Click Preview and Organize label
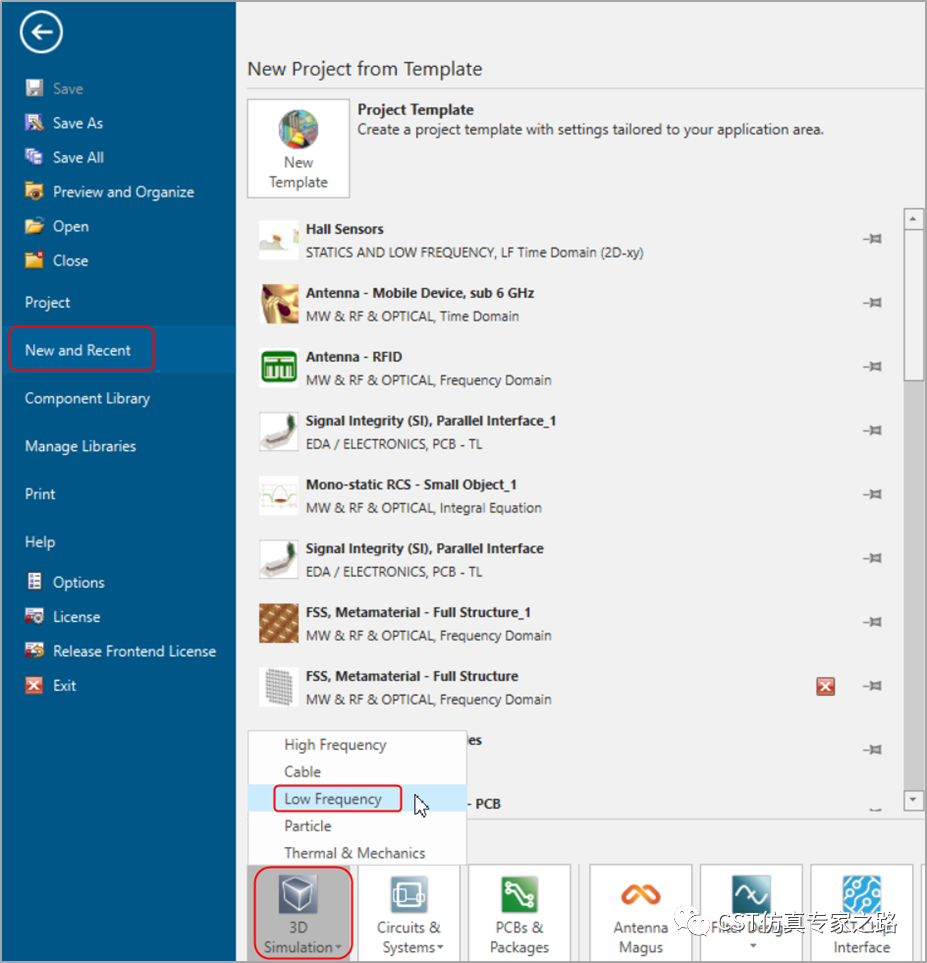 point(123,192)
